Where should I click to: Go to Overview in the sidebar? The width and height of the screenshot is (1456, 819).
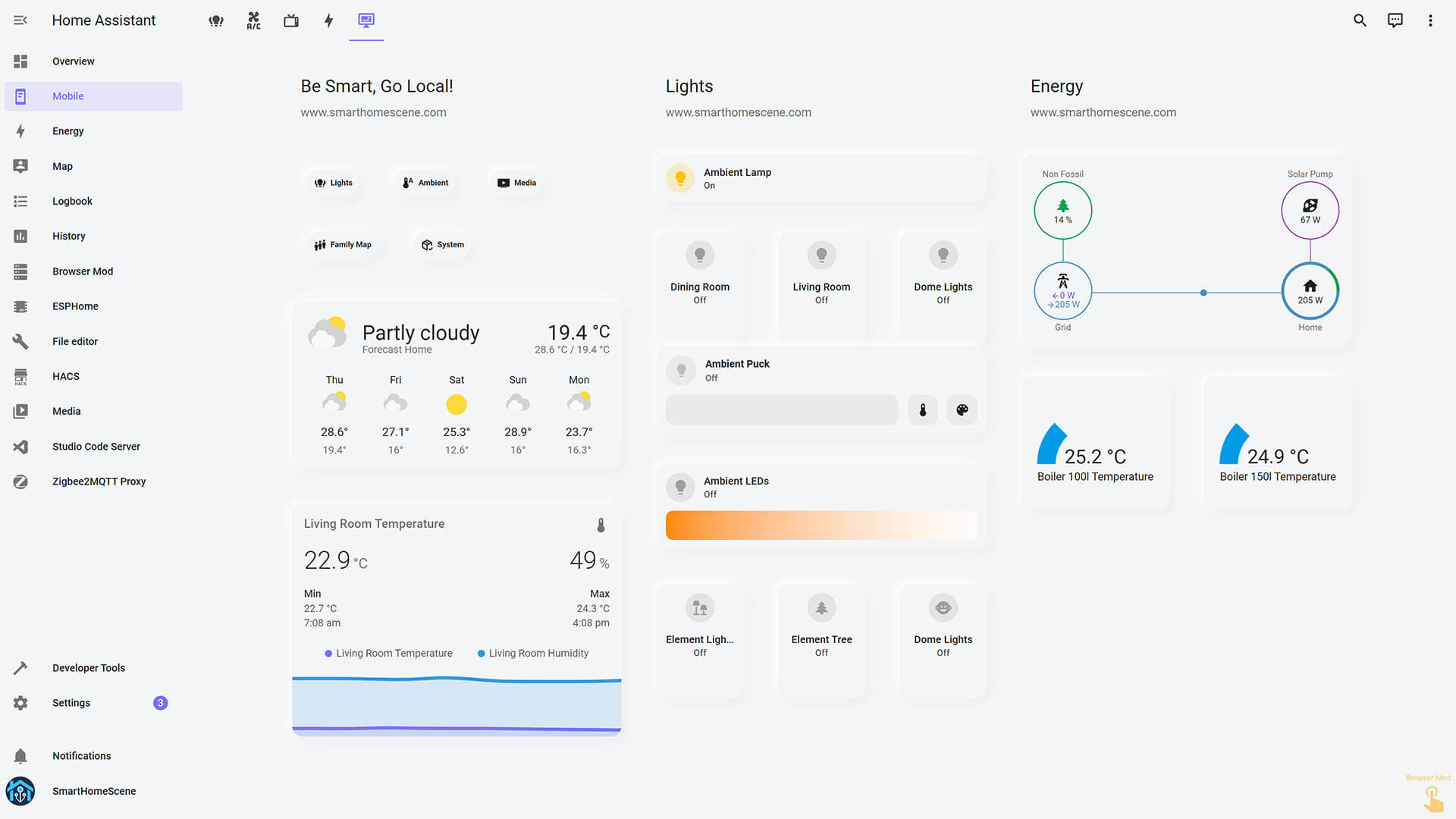[x=93, y=61]
